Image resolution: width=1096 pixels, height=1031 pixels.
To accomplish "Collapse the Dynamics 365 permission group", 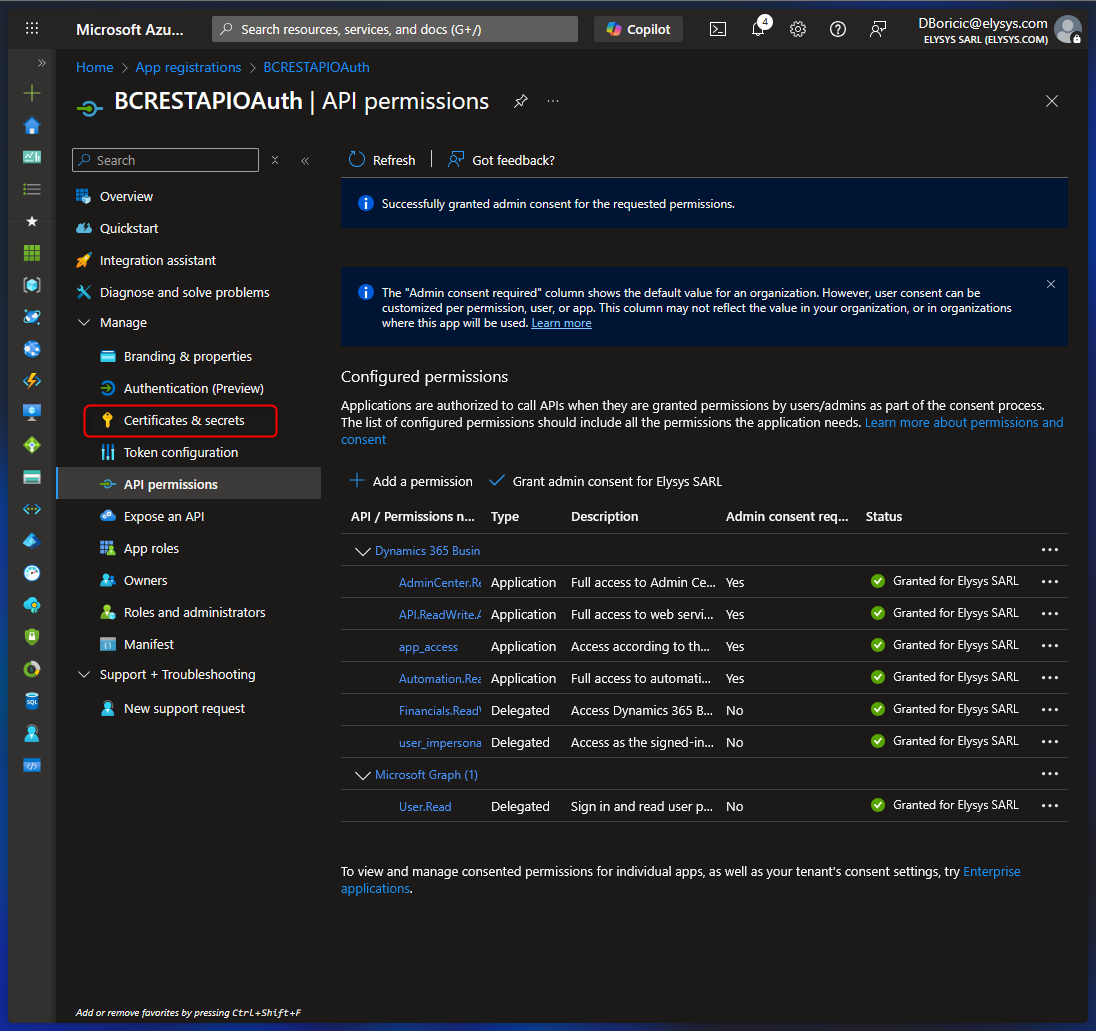I will coord(362,551).
